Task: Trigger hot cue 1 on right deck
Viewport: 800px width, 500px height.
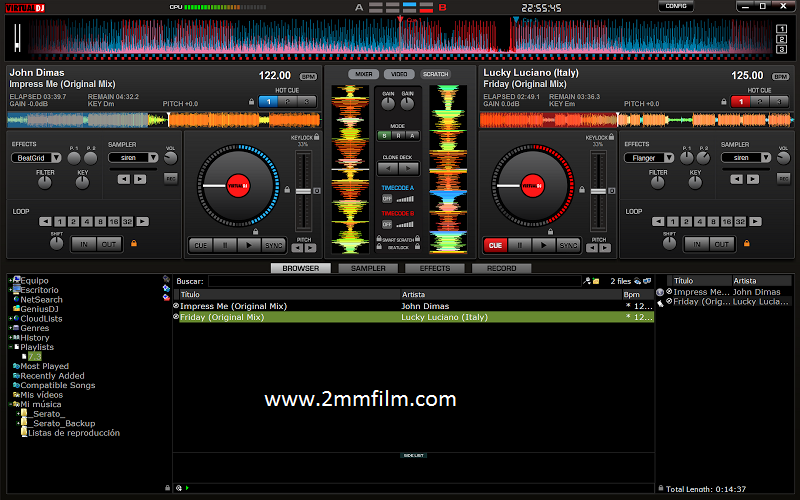Action: pos(741,102)
